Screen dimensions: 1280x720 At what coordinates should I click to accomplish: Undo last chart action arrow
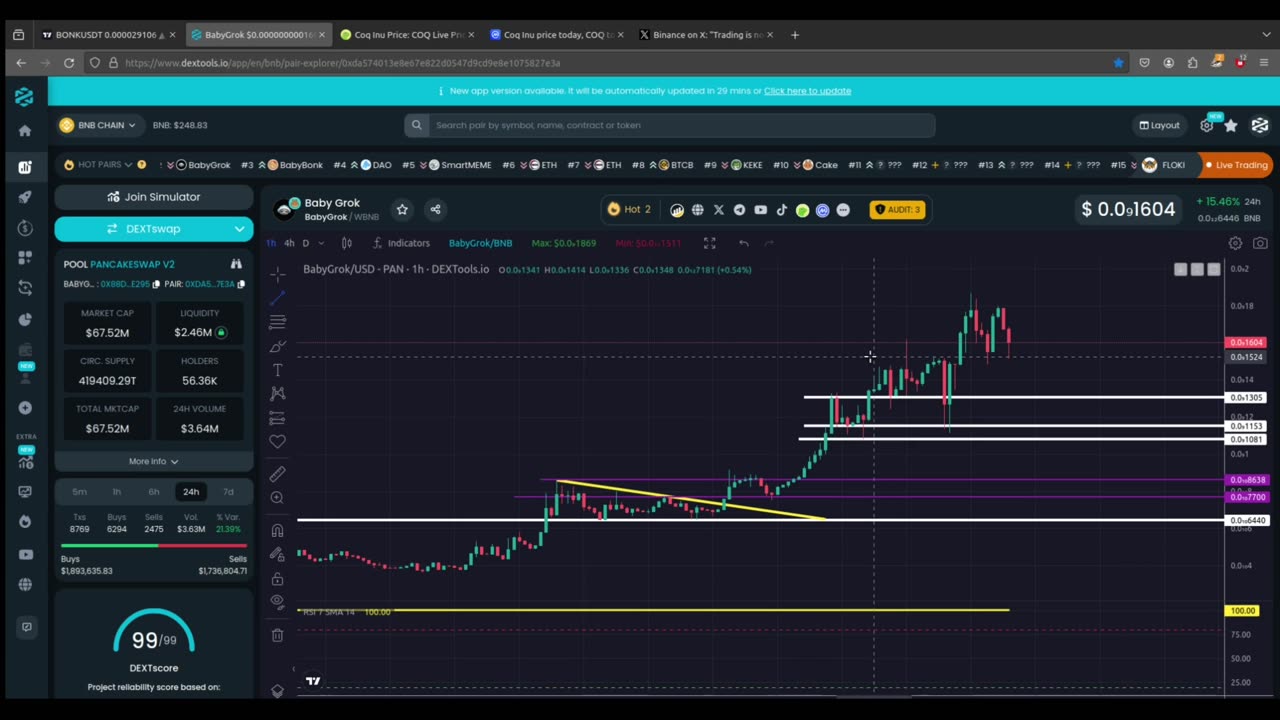[x=744, y=243]
